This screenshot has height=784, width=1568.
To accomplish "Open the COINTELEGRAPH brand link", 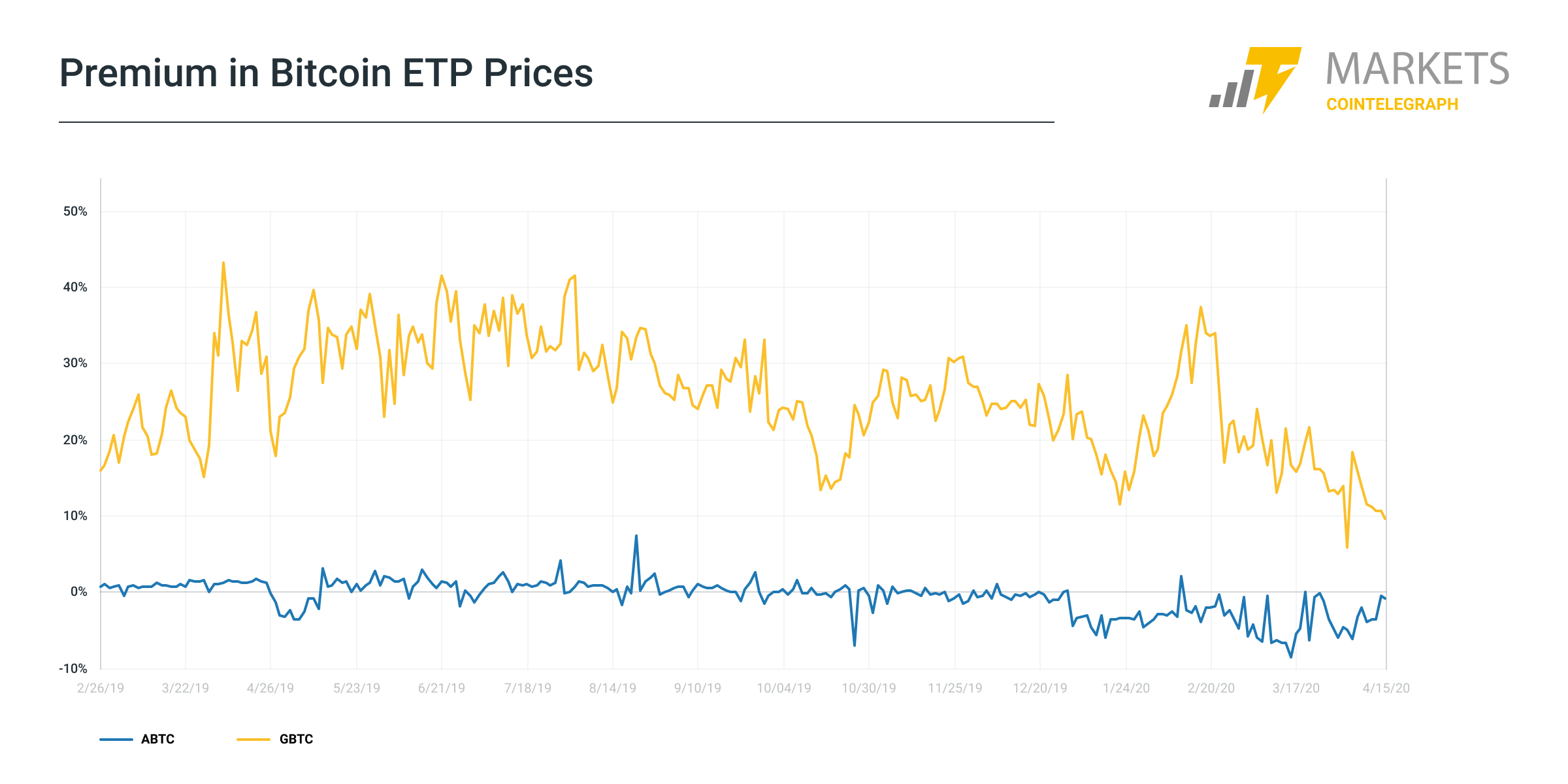I will coord(1392,105).
